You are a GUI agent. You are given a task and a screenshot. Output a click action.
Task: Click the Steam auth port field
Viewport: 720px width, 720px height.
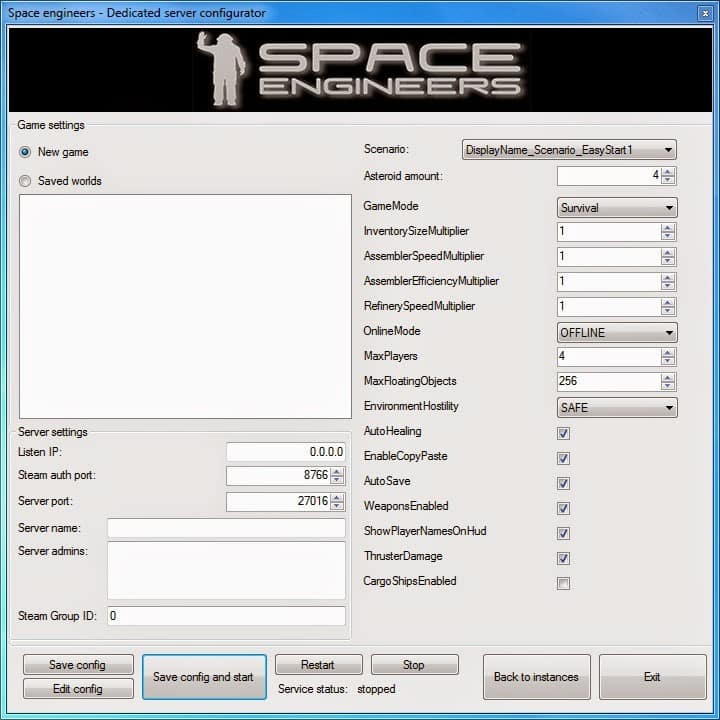point(278,476)
